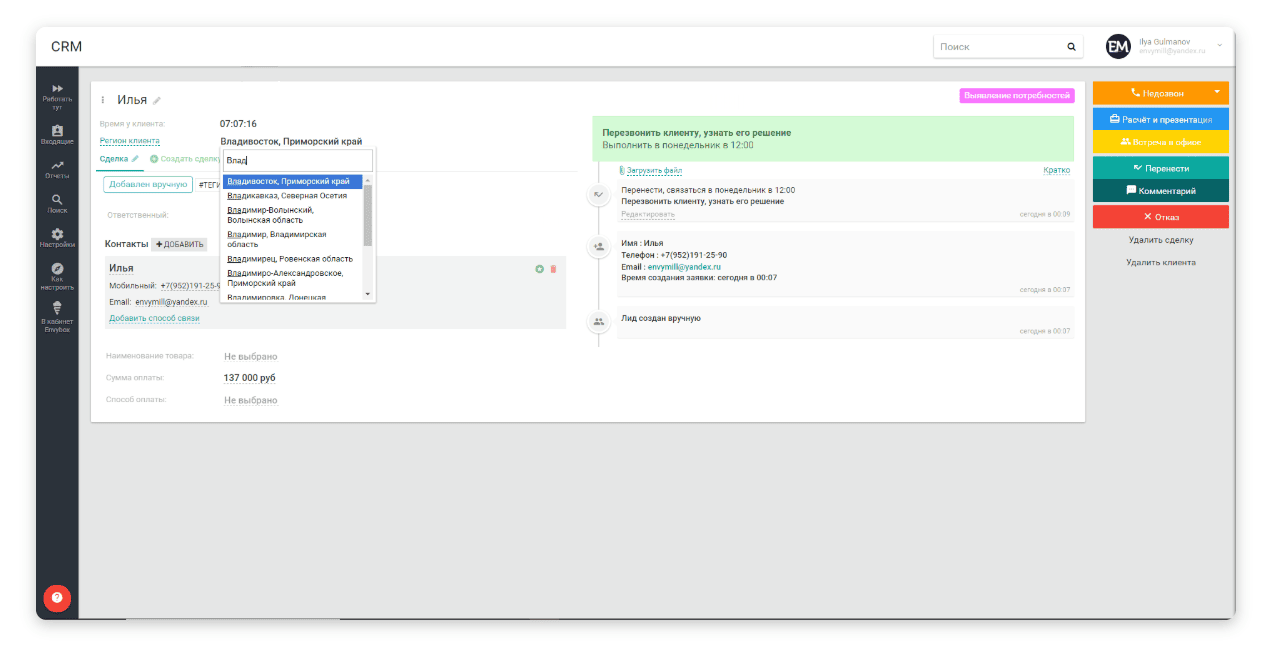Click the green plus icon in contact row
This screenshot has height=646, width=1272.
coord(540,269)
